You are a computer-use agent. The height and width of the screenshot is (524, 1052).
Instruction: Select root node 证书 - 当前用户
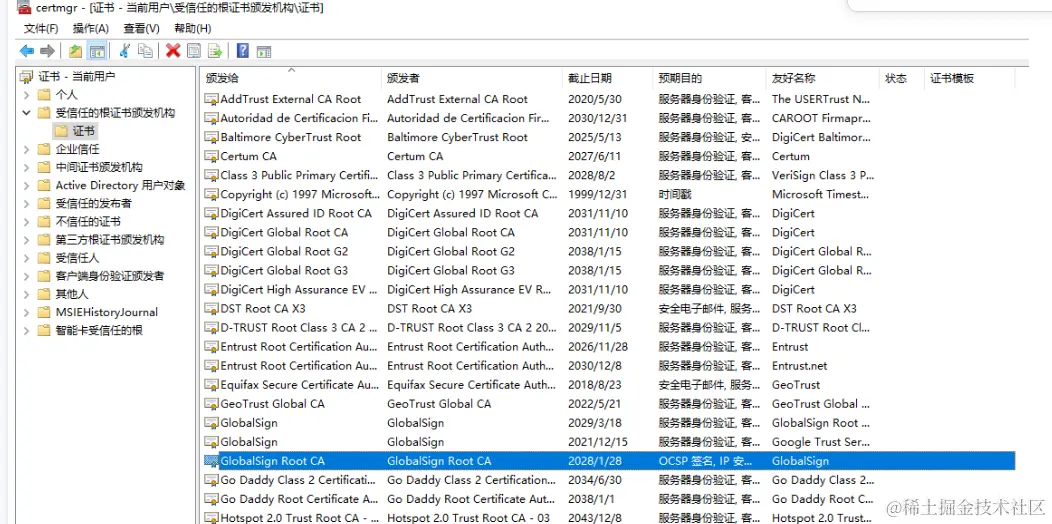coord(76,76)
